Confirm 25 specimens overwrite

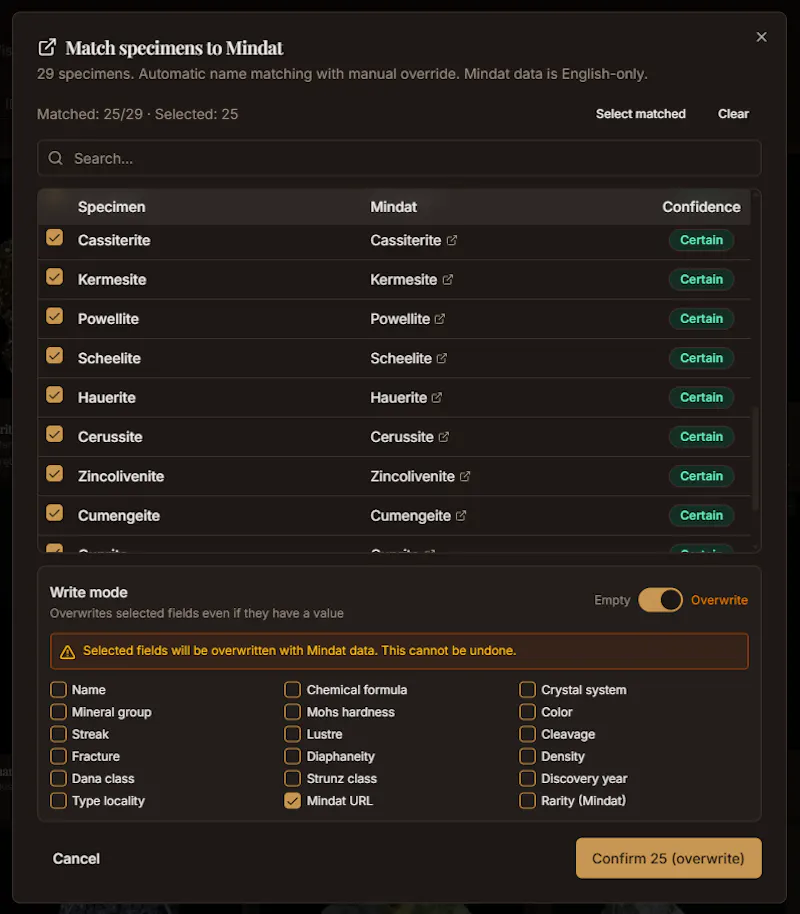point(668,858)
